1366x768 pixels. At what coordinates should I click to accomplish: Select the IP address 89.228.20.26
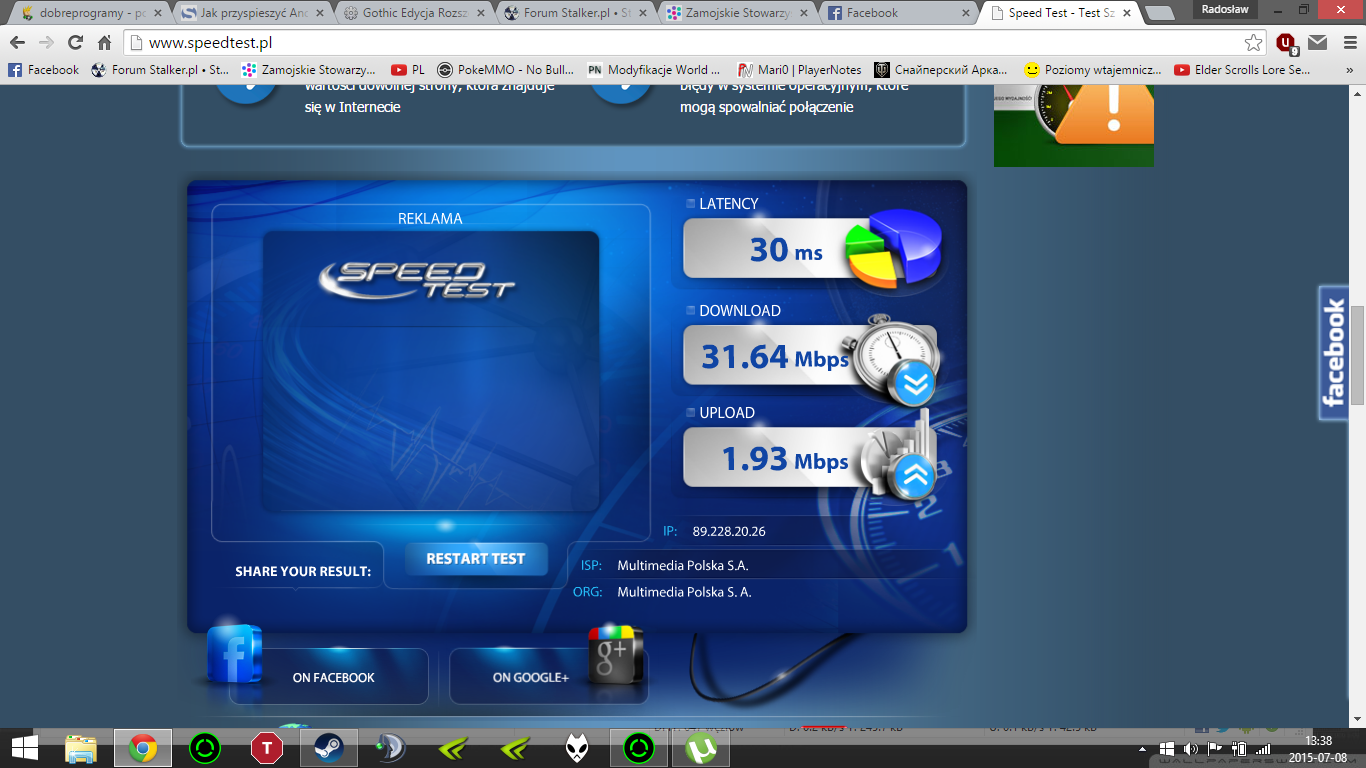click(x=729, y=531)
